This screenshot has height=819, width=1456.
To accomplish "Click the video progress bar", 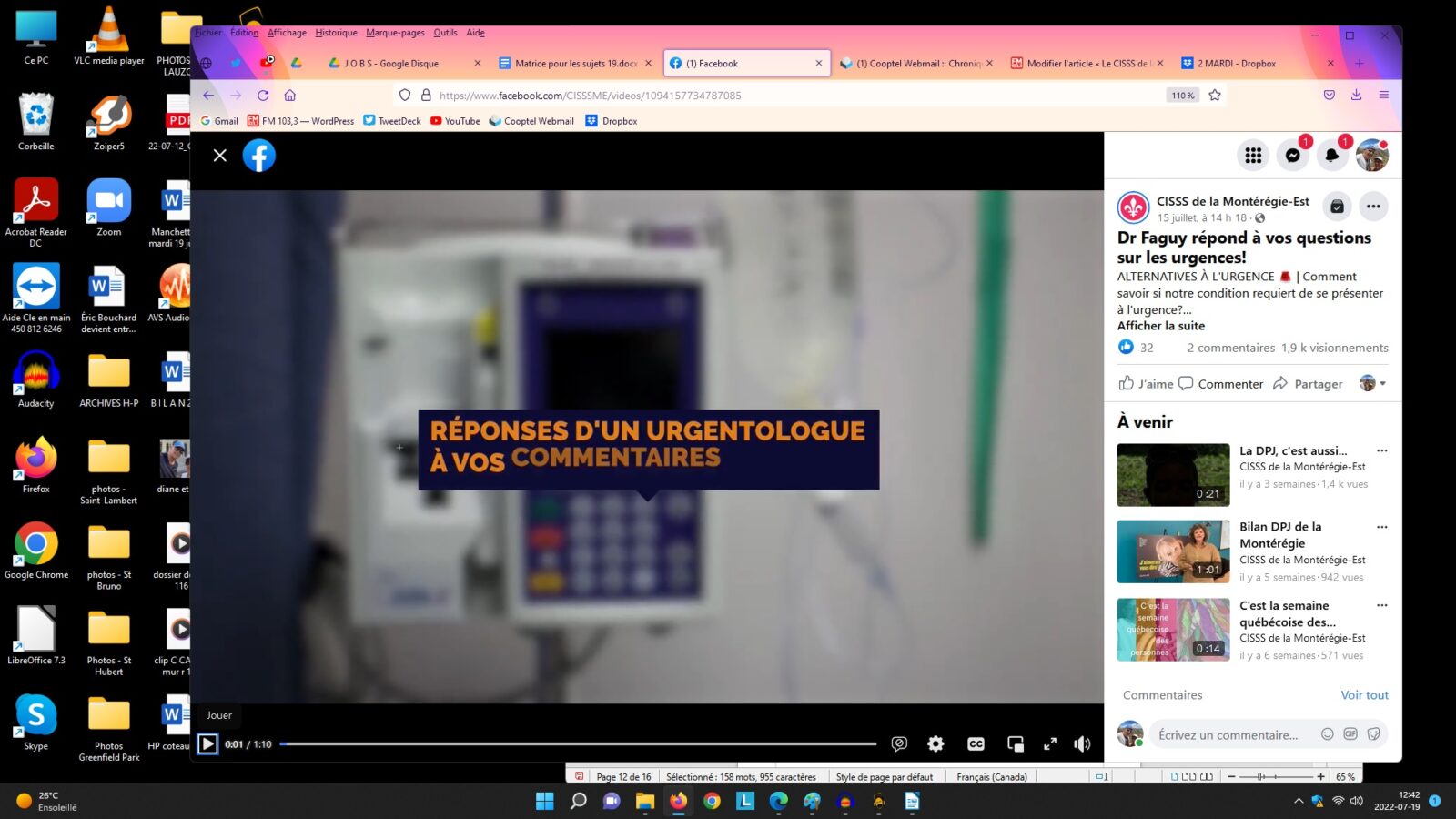I will pyautogui.click(x=578, y=744).
